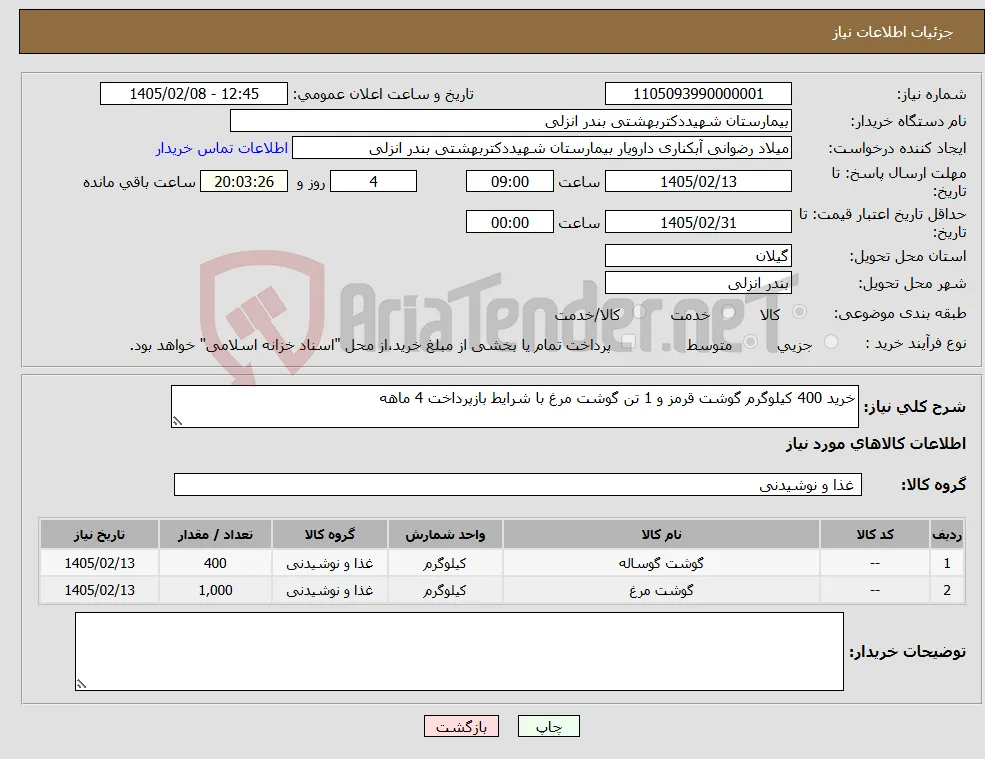The width and height of the screenshot is (985, 759).
Task: Click the remaining time 20:03:26 field
Action: pos(244,182)
